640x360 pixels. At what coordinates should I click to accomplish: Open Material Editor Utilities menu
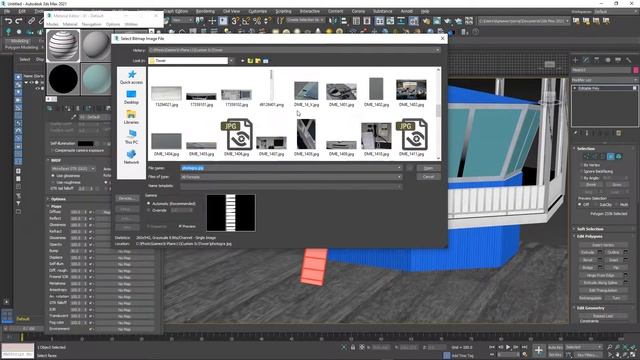tap(131, 24)
